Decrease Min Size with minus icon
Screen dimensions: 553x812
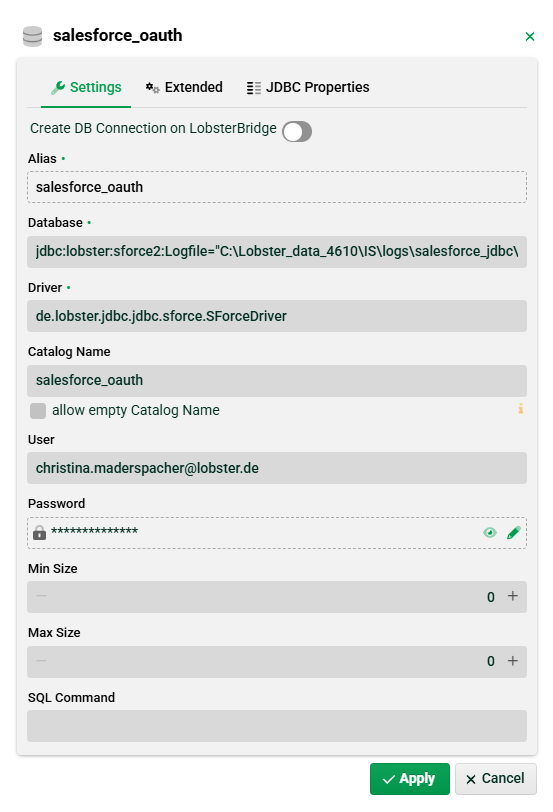tap(41, 596)
